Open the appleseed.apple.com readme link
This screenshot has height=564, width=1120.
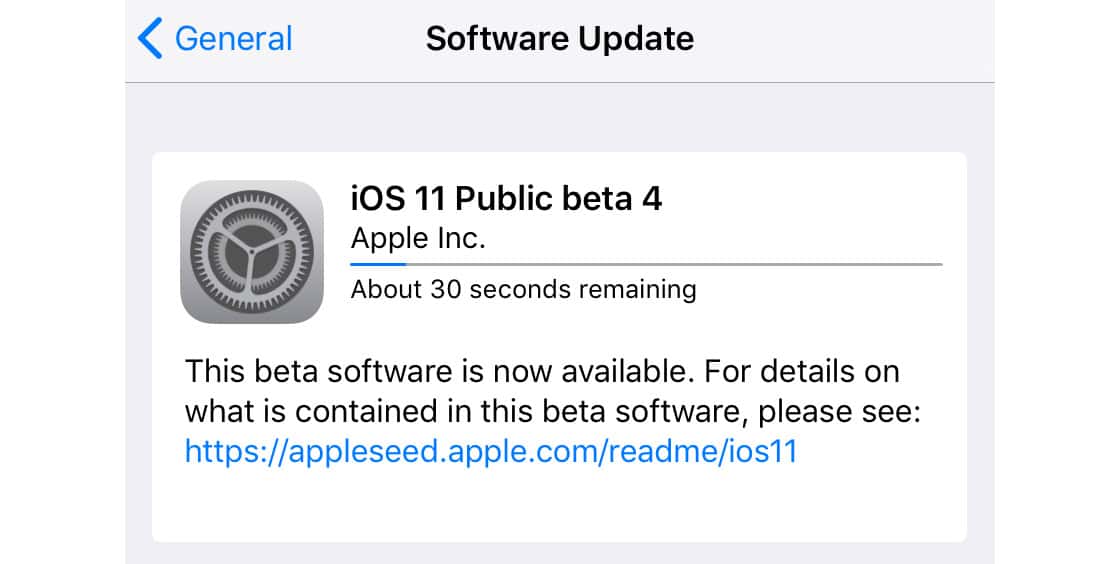(490, 451)
